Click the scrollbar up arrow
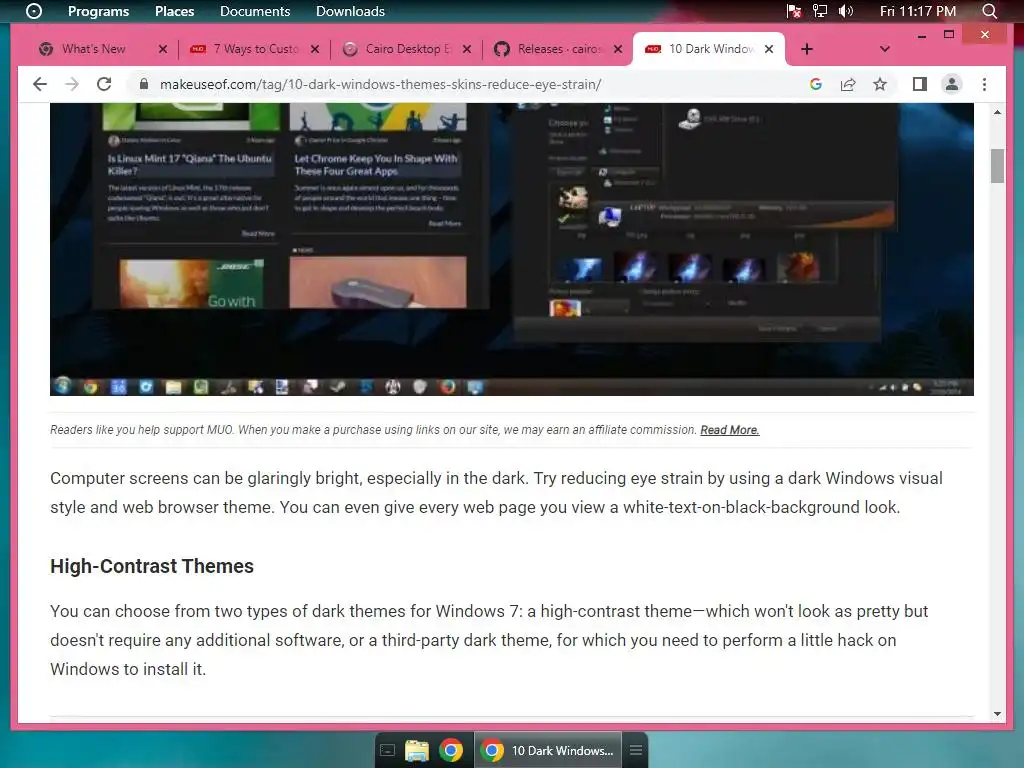Image resolution: width=1024 pixels, height=768 pixels. pos(997,112)
